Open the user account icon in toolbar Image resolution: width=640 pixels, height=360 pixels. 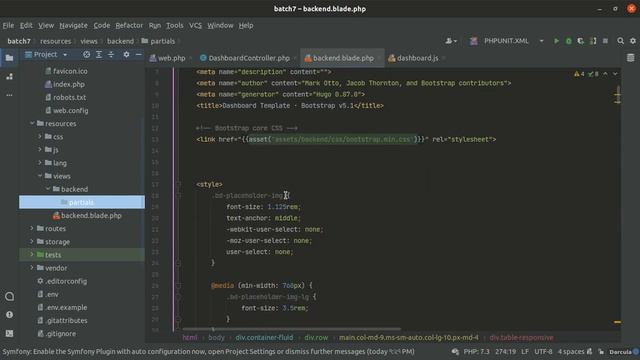(x=451, y=41)
